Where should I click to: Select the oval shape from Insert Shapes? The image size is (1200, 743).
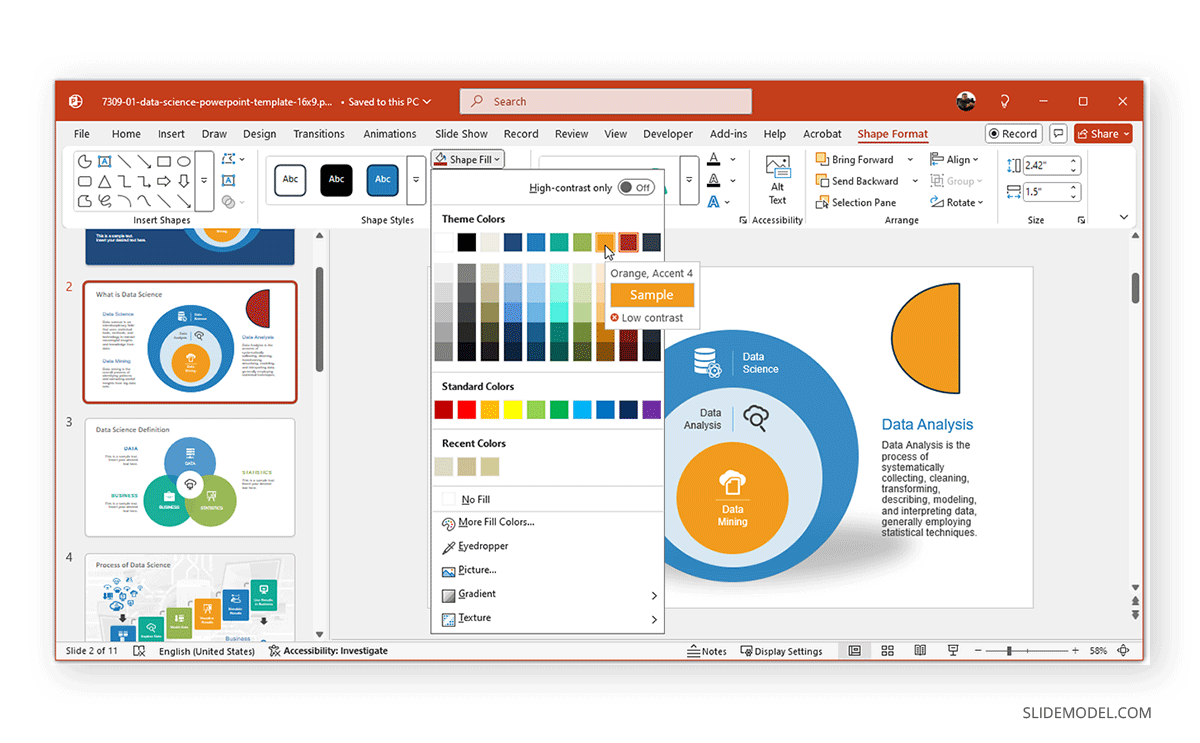point(185,161)
